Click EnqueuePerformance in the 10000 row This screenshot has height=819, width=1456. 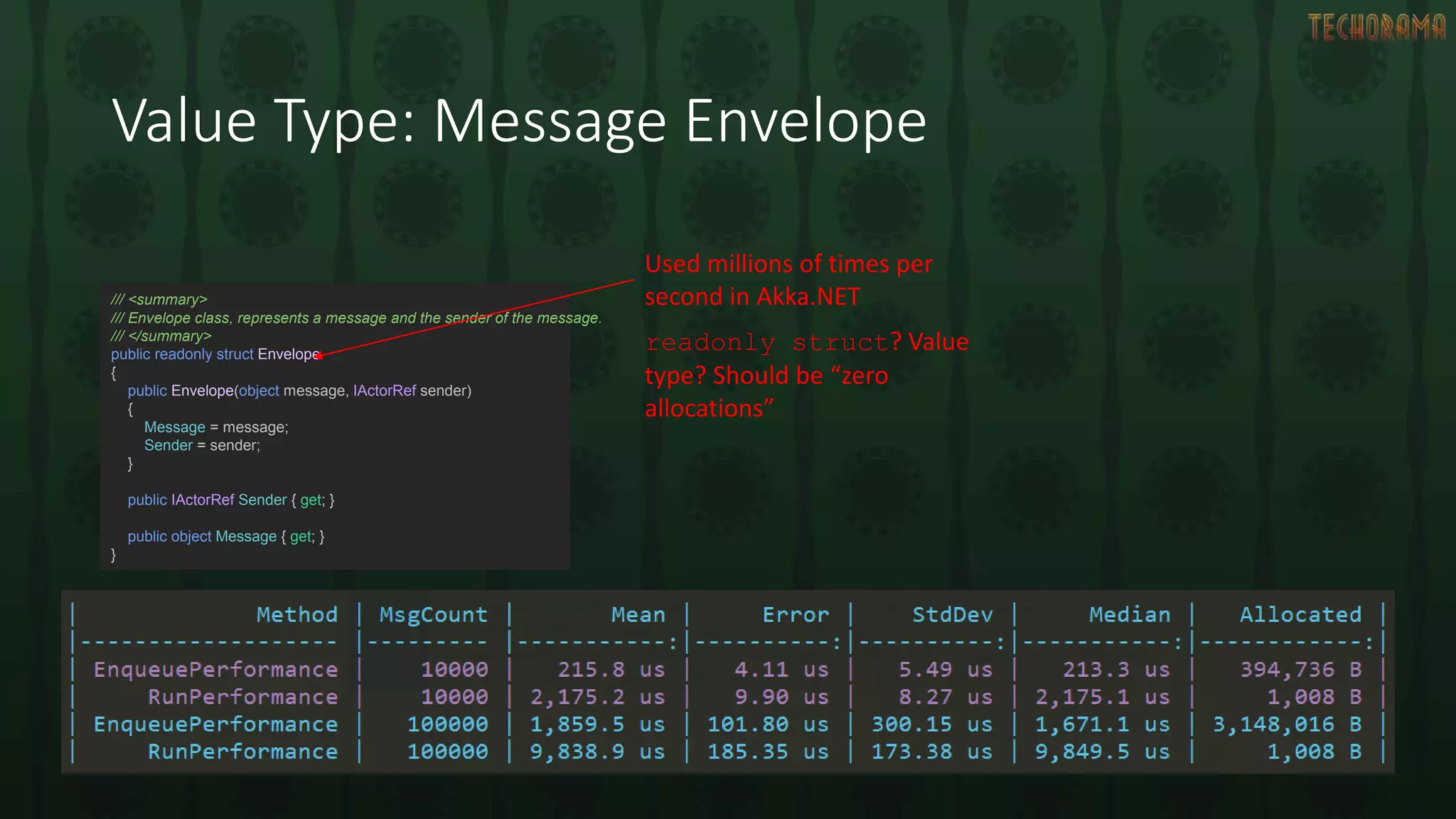tap(215, 669)
